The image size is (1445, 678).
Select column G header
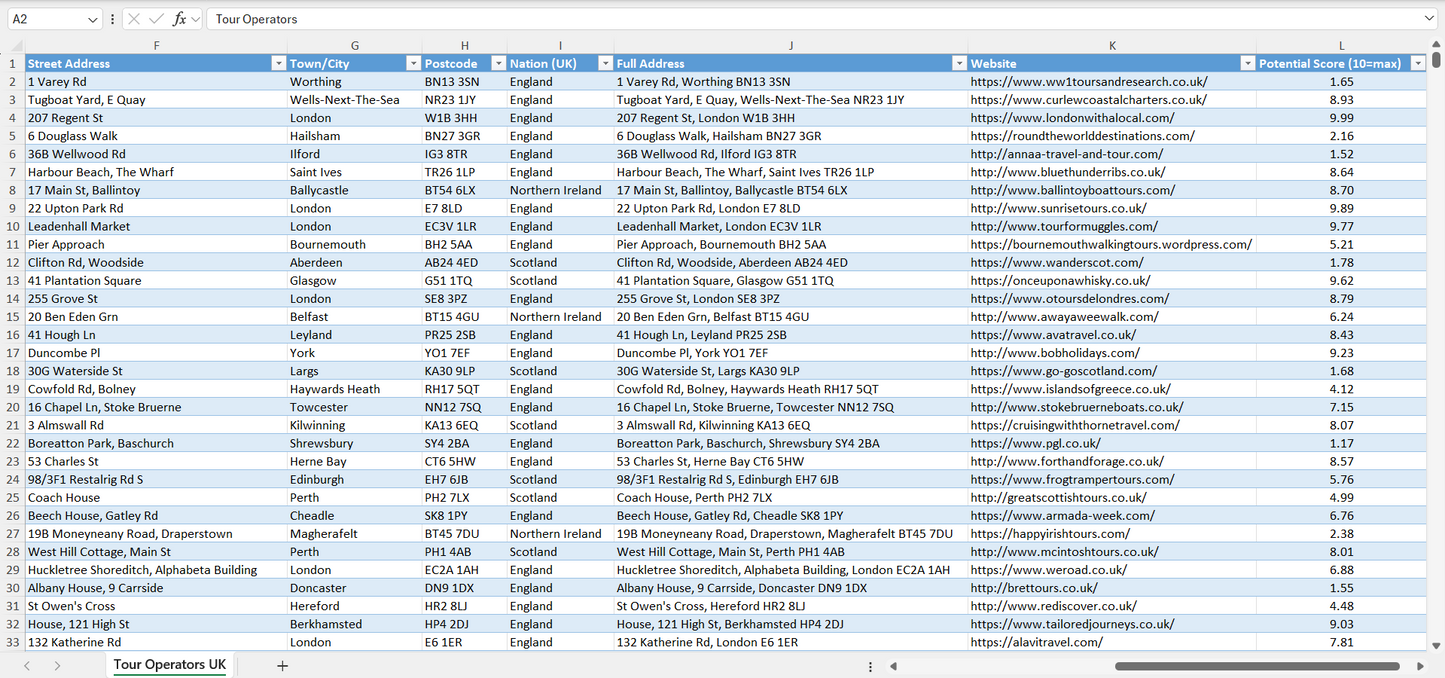[355, 45]
